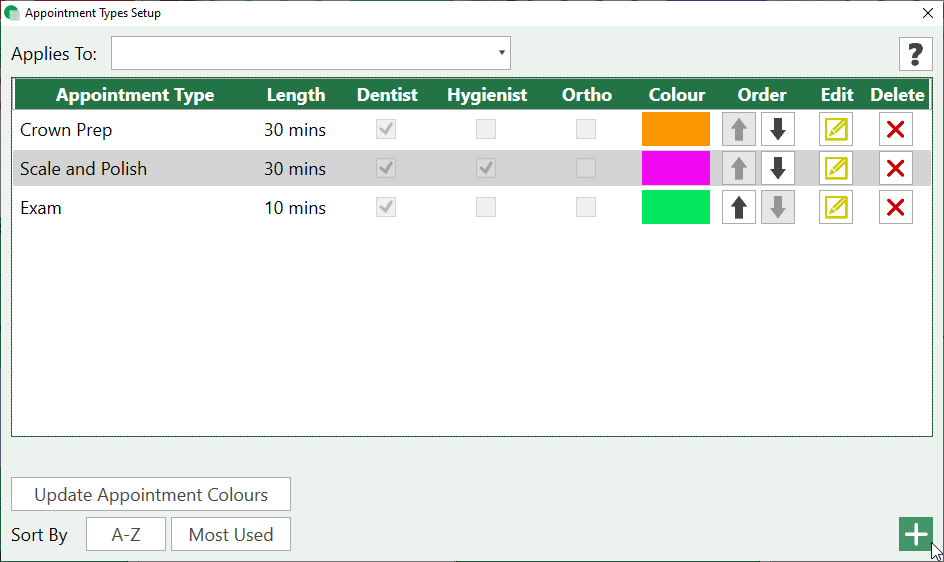944x562 pixels.
Task: Delete the Scale and Polish appointment type
Action: coord(895,169)
